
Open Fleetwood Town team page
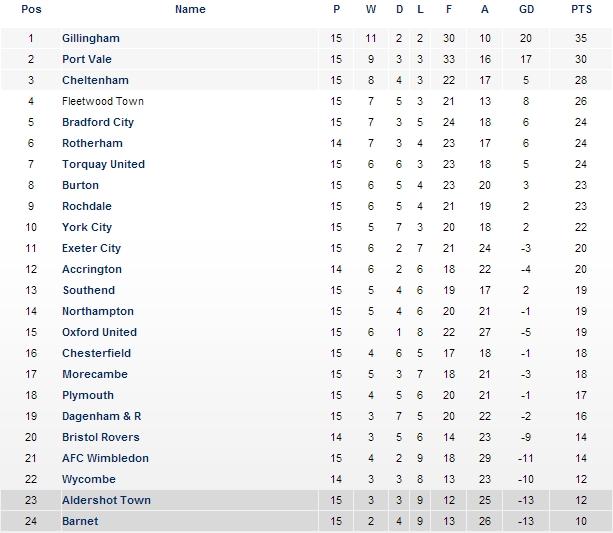(102, 101)
